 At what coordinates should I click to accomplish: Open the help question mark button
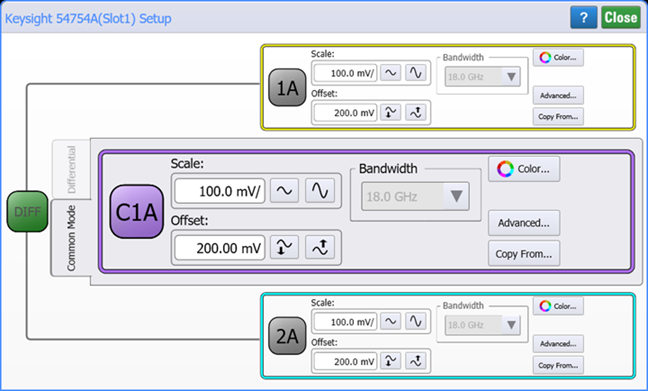(x=584, y=17)
